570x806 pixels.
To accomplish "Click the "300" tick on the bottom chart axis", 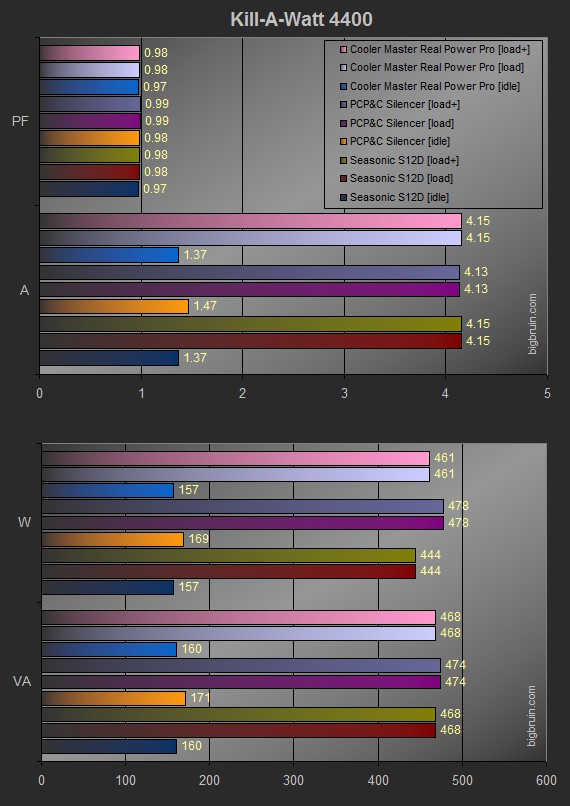I will click(294, 780).
